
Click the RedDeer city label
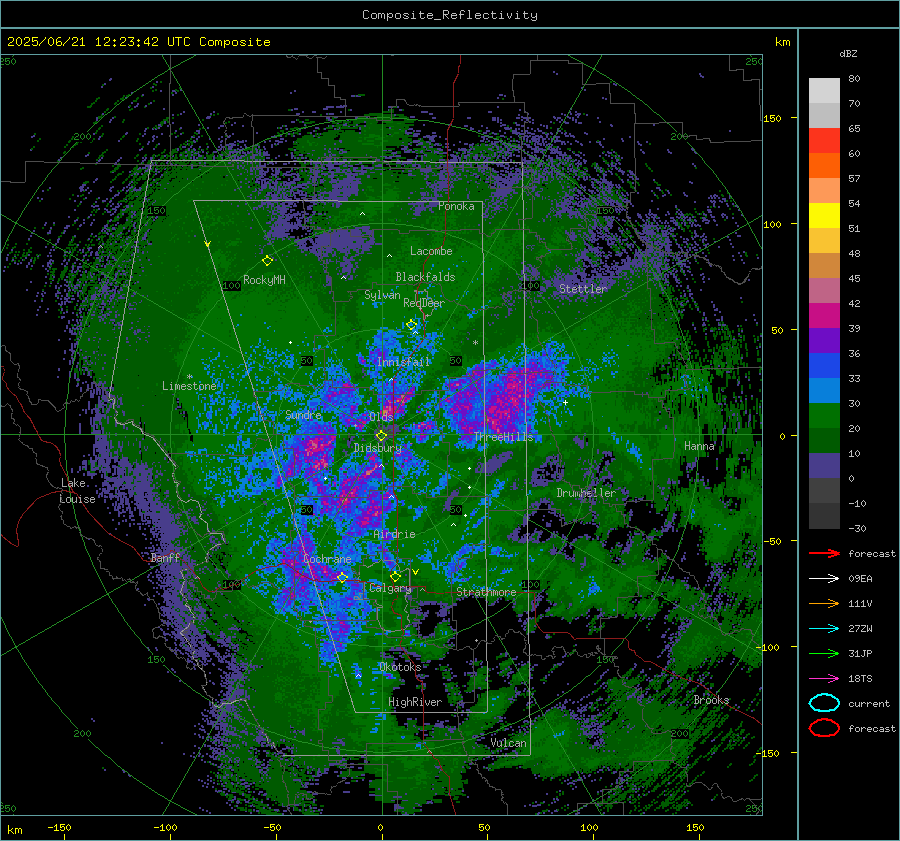pyautogui.click(x=424, y=303)
